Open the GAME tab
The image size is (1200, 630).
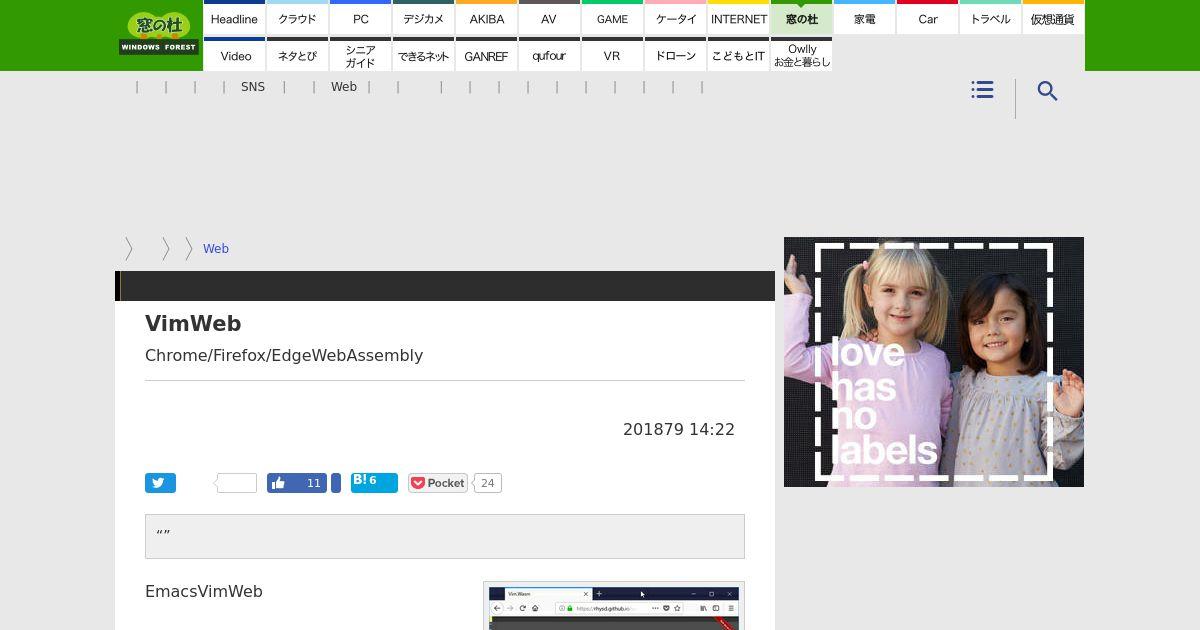pos(612,18)
